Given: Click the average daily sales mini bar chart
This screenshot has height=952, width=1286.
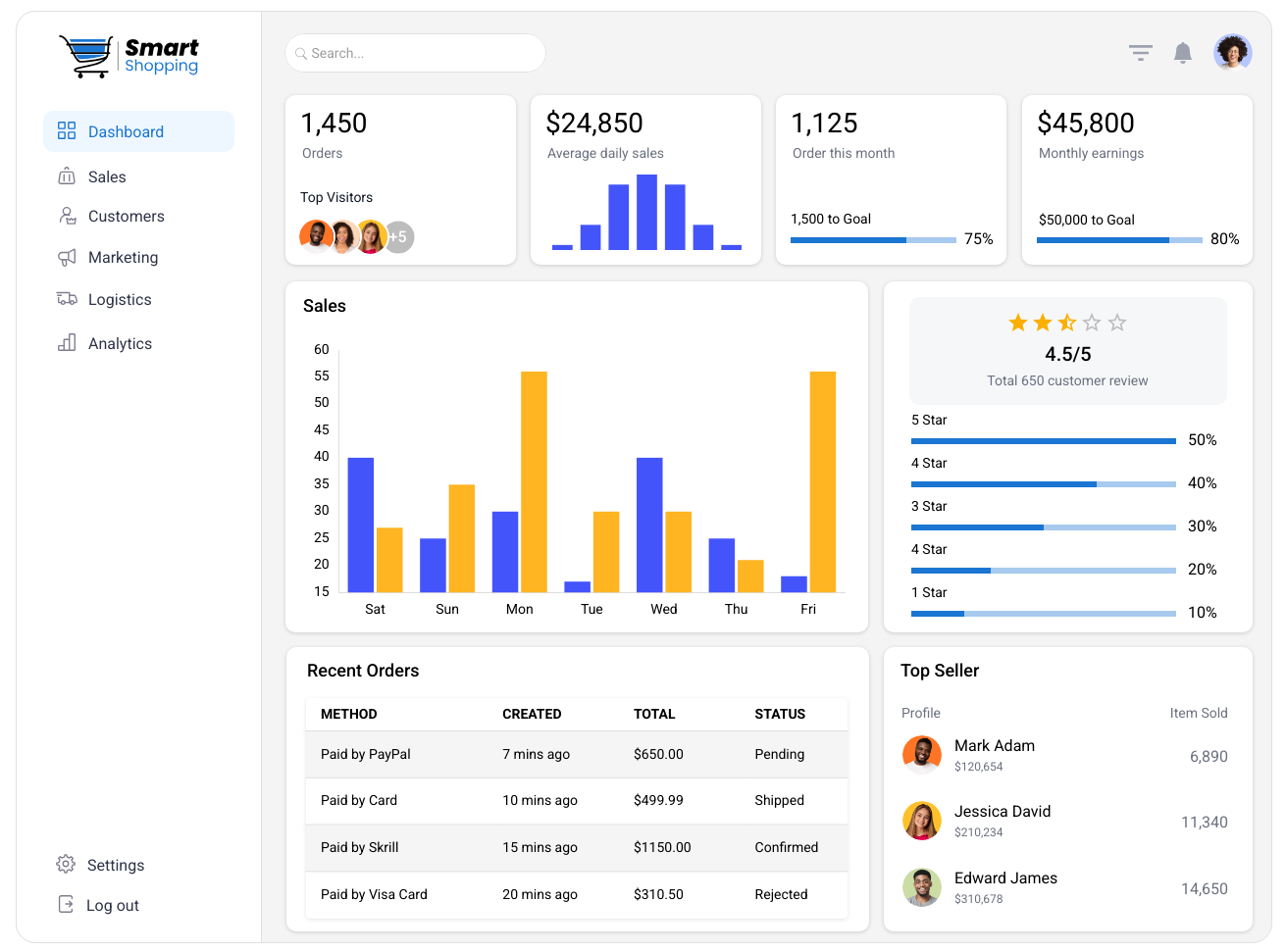Looking at the screenshot, I should (646, 212).
